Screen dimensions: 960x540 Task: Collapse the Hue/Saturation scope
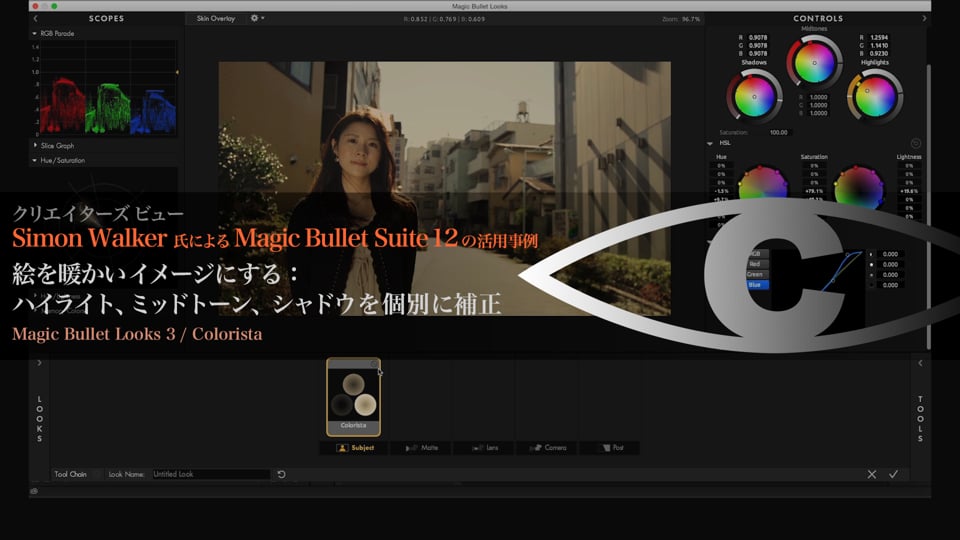[34, 160]
